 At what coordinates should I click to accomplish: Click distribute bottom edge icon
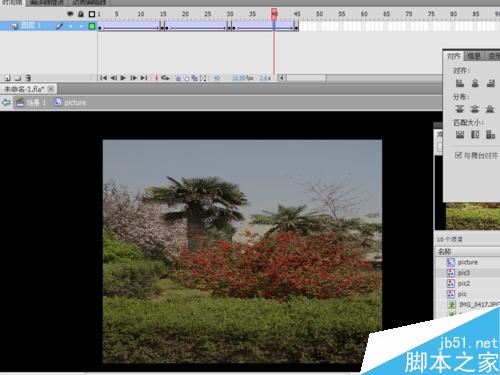(x=490, y=109)
